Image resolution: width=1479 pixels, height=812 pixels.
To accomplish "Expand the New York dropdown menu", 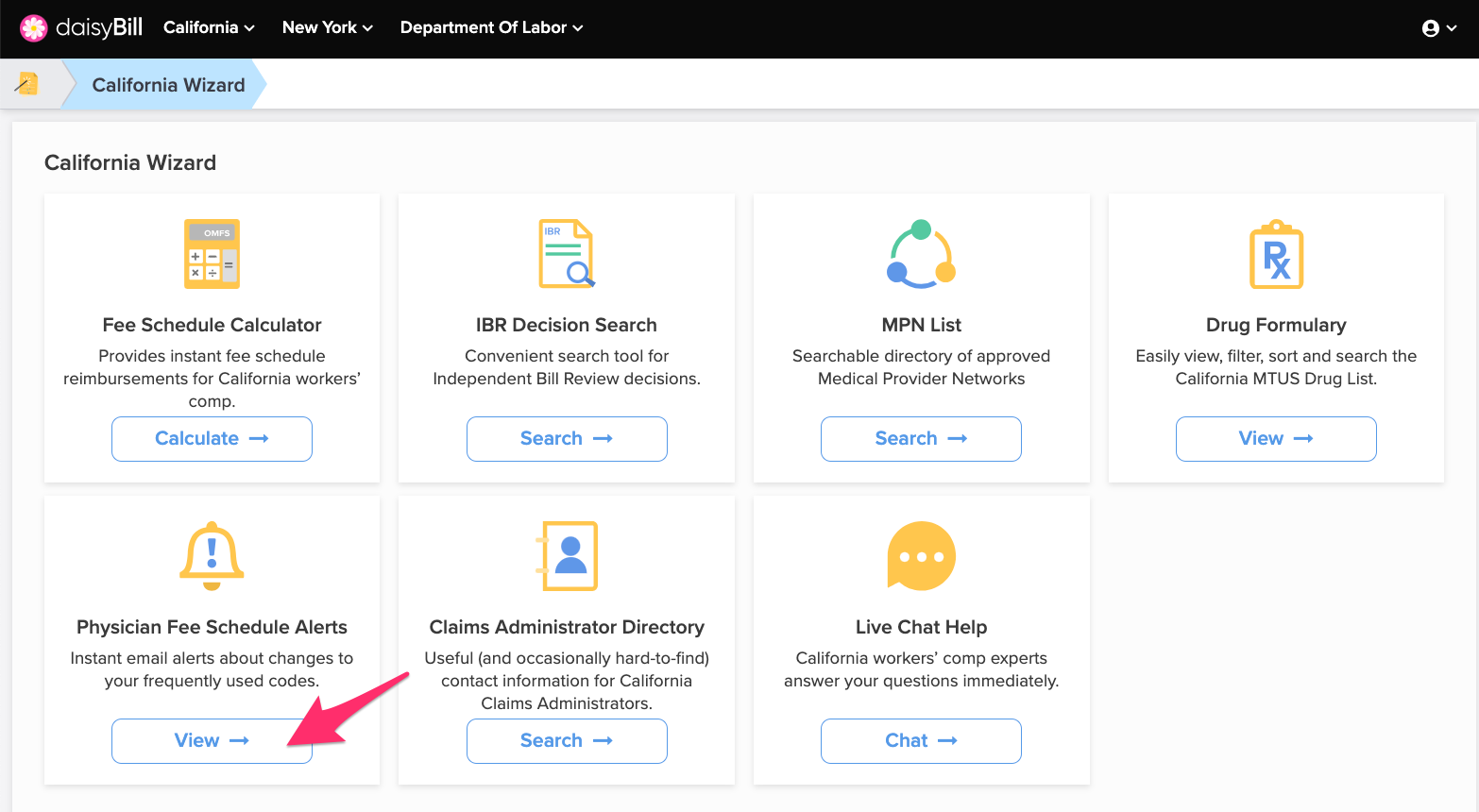I will coord(328,27).
